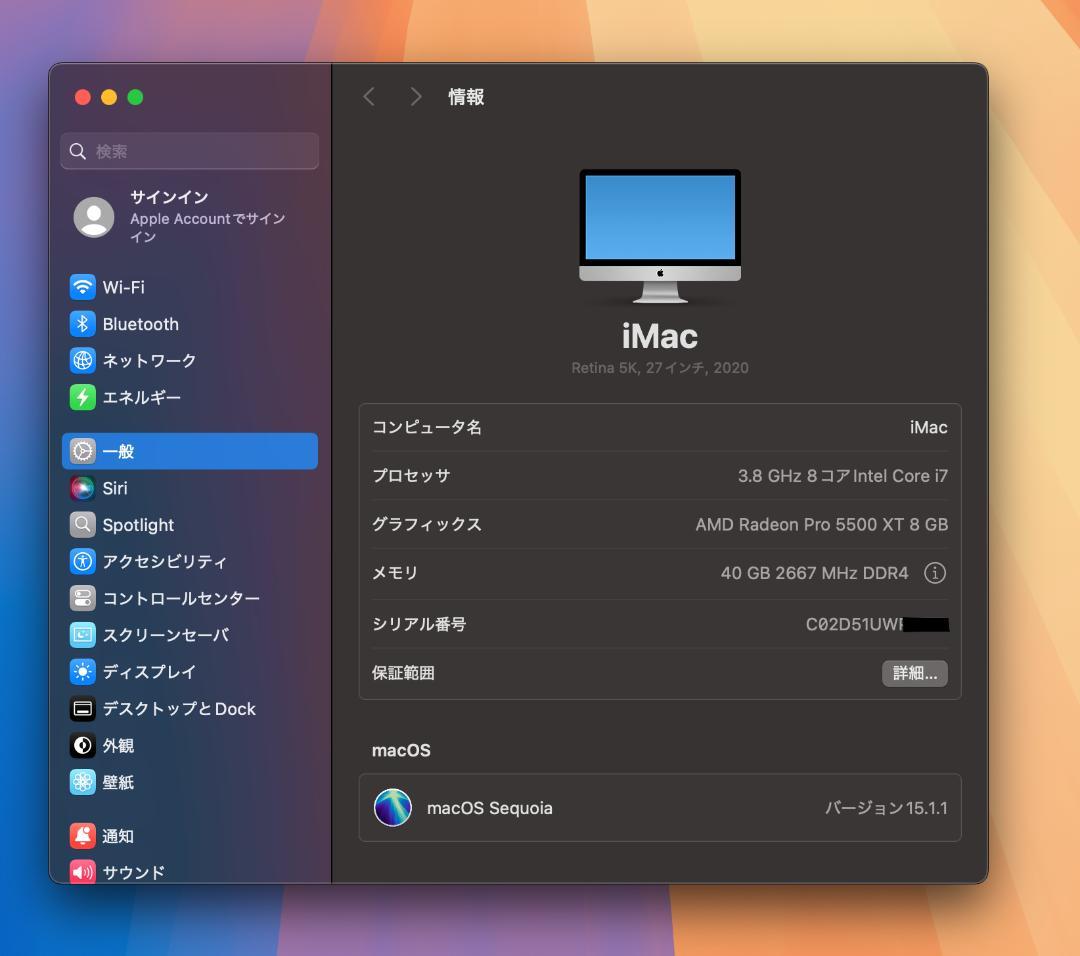Click the コントロールセンター switches icon
The width and height of the screenshot is (1080, 956).
(83, 598)
